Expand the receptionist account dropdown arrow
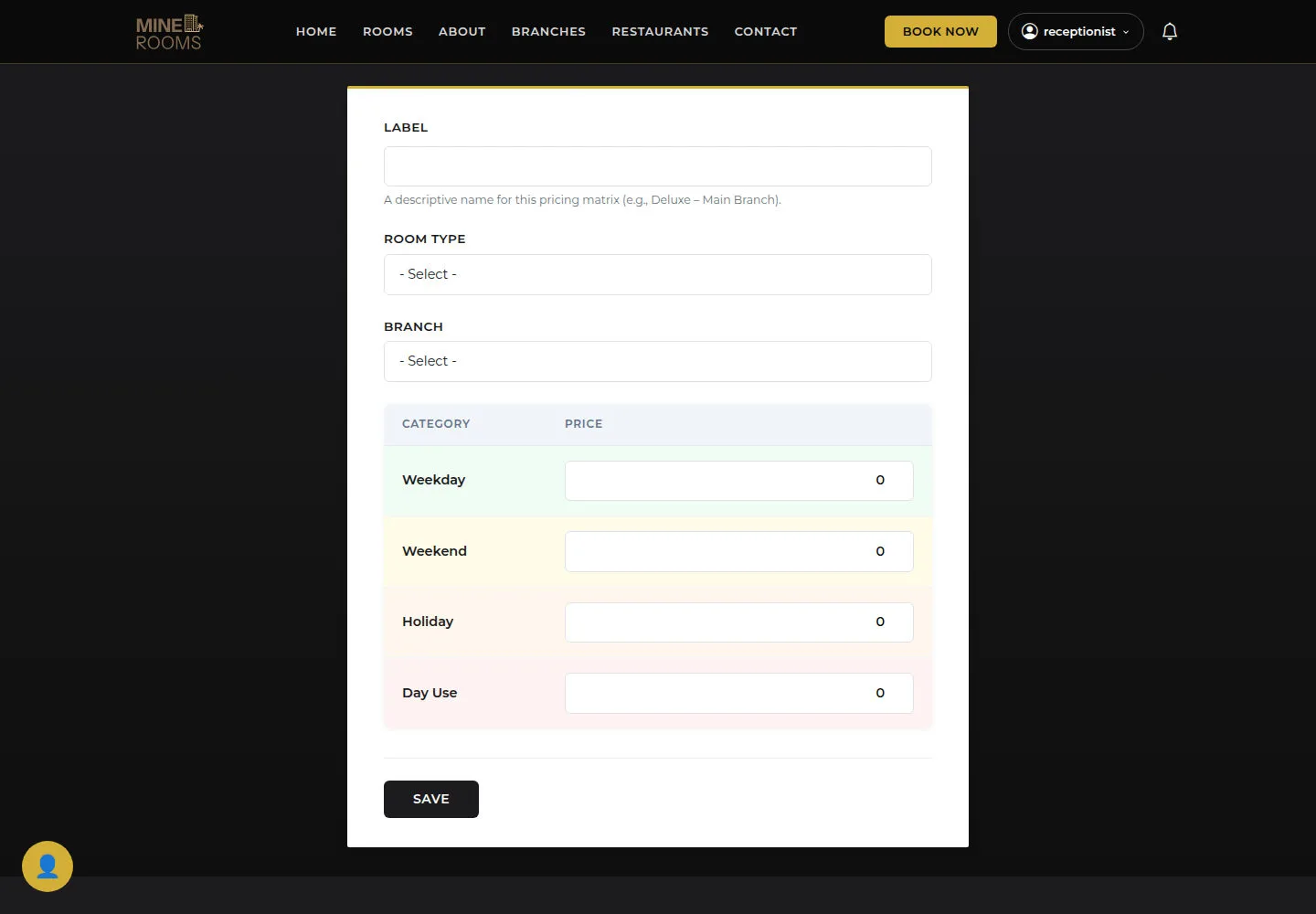The image size is (1316, 914). (1126, 32)
